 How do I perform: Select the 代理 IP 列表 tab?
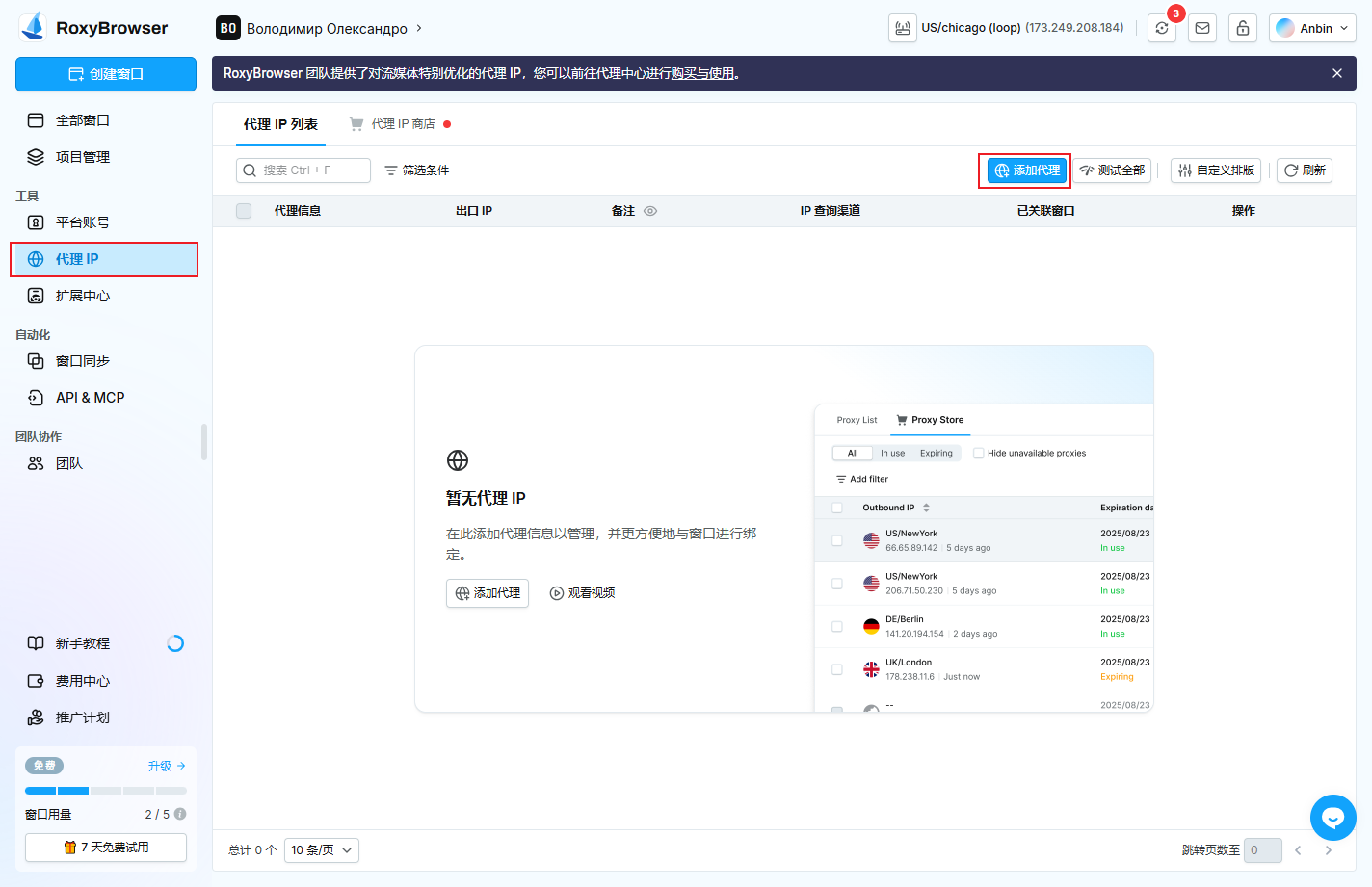click(280, 124)
